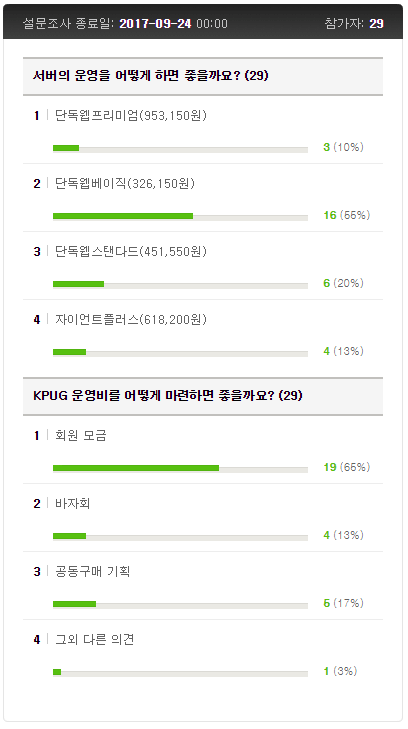Click the 바자회 option label

(x=72, y=503)
